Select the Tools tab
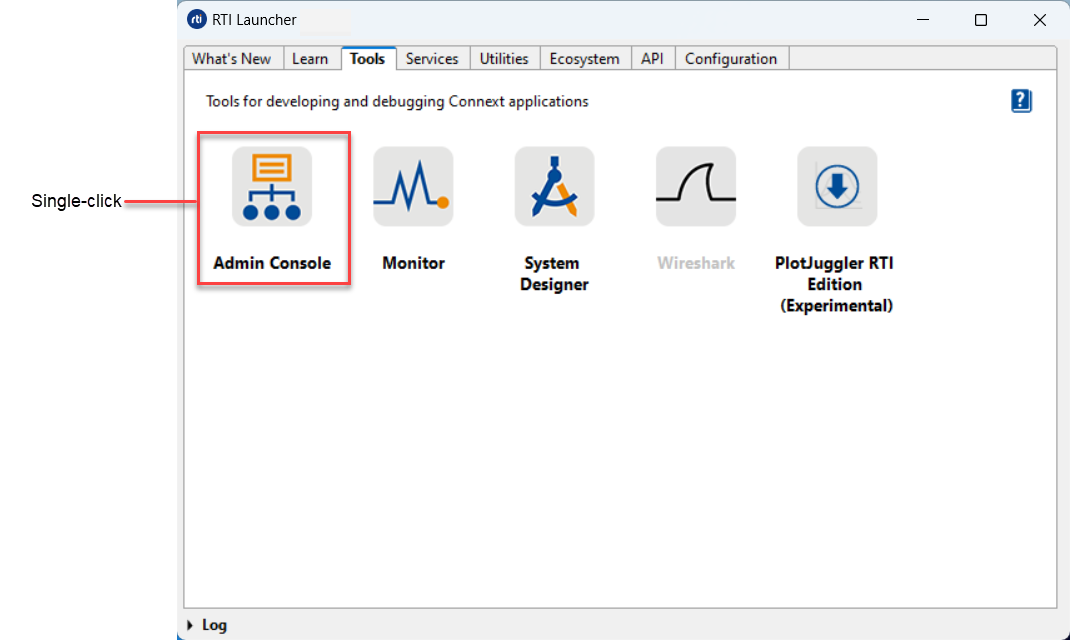This screenshot has height=640, width=1070. [x=367, y=59]
